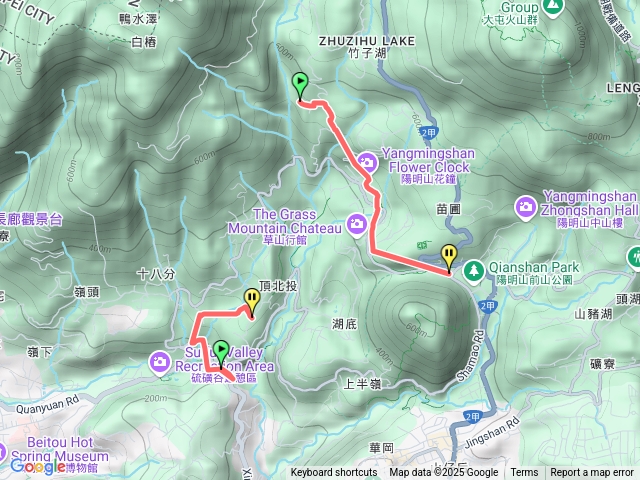The height and width of the screenshot is (480, 640).
Task: Click the Qianshan Park green tree icon
Action: pyautogui.click(x=473, y=270)
